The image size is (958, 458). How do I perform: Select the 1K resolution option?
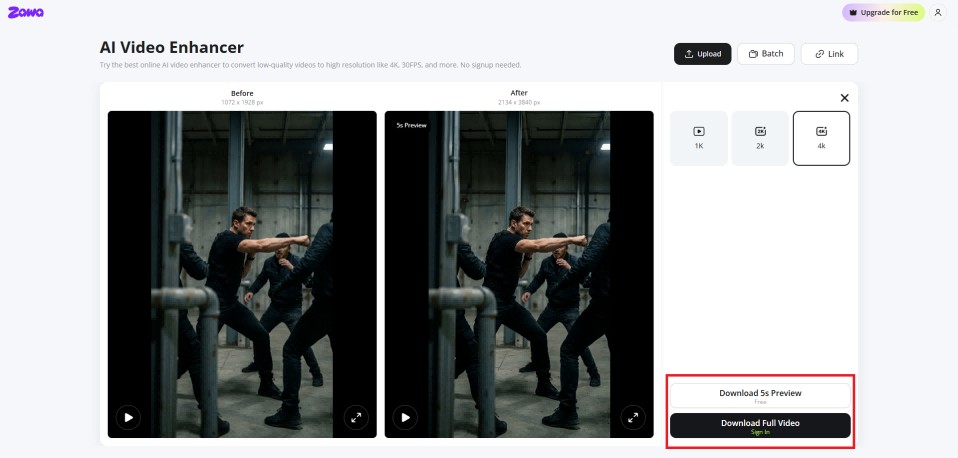[699, 138]
